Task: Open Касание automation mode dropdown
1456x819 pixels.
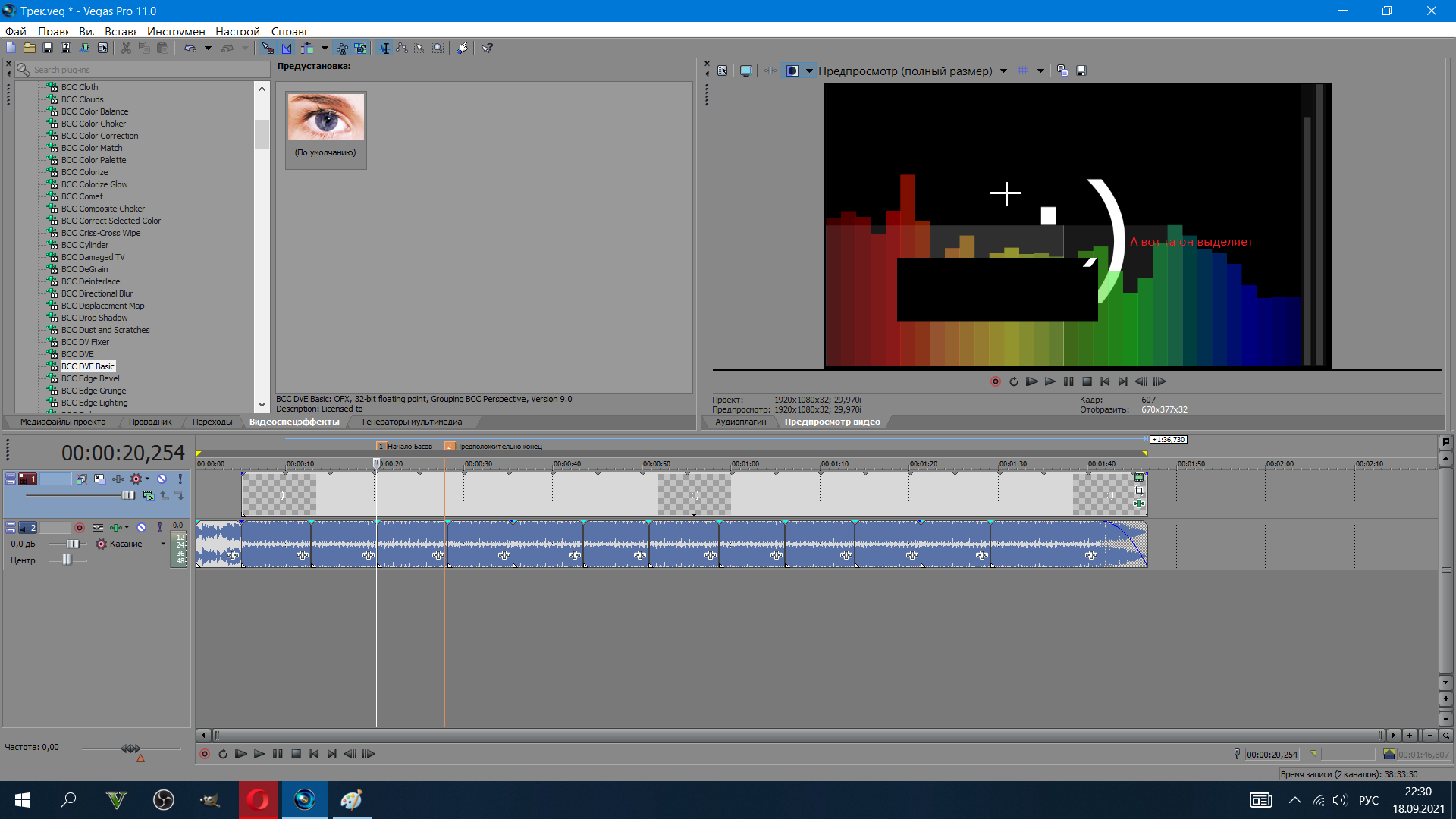Action: pyautogui.click(x=163, y=544)
